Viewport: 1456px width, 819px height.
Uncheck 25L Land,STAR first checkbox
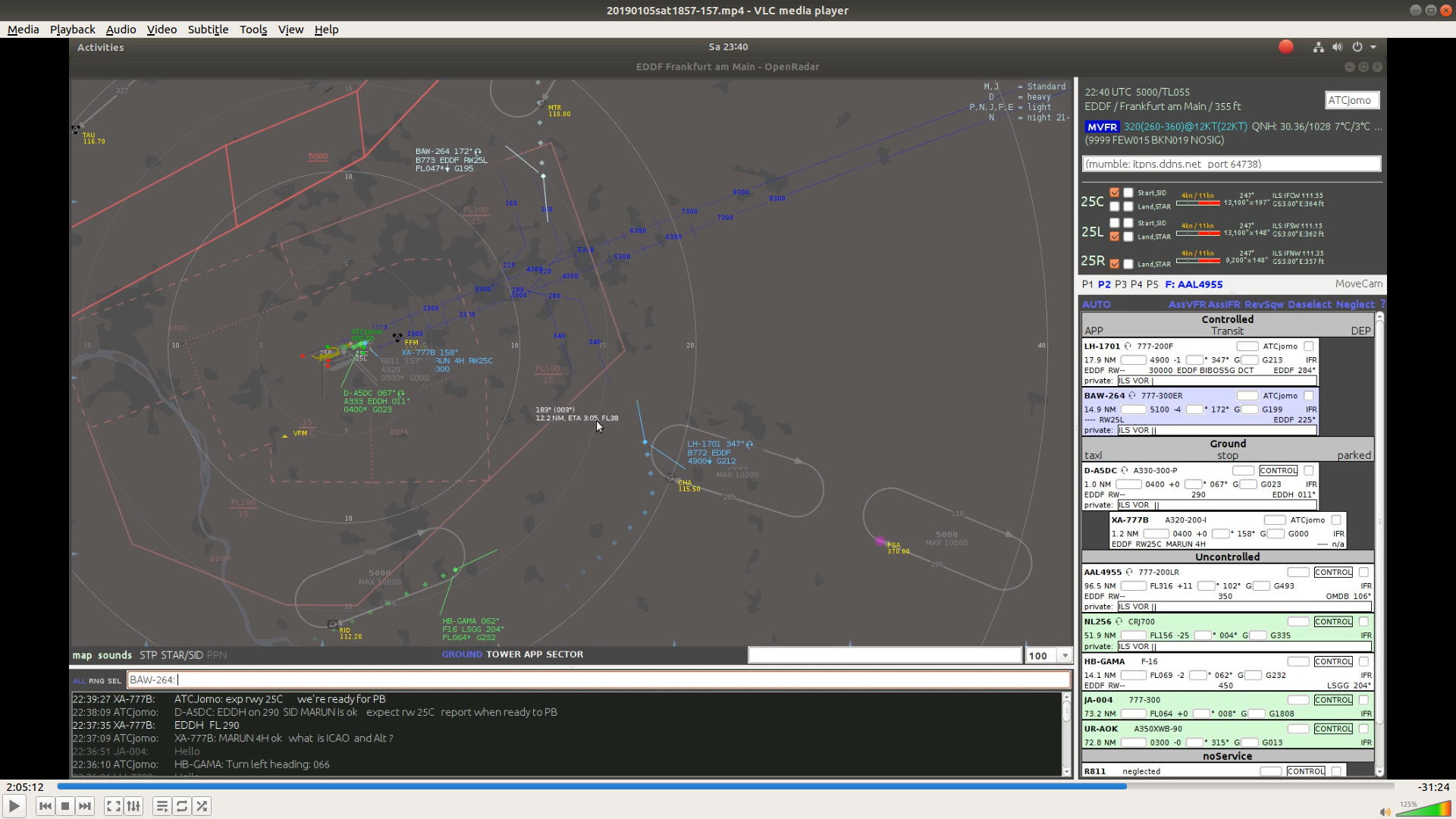(1114, 237)
